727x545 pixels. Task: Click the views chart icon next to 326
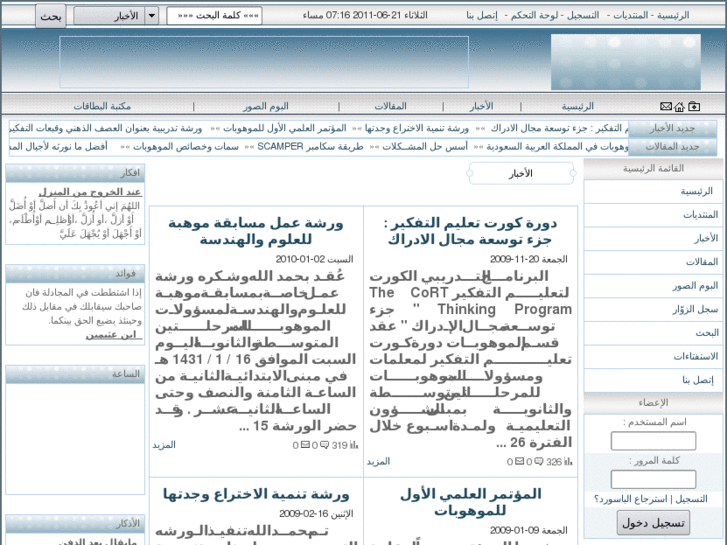click(568, 462)
